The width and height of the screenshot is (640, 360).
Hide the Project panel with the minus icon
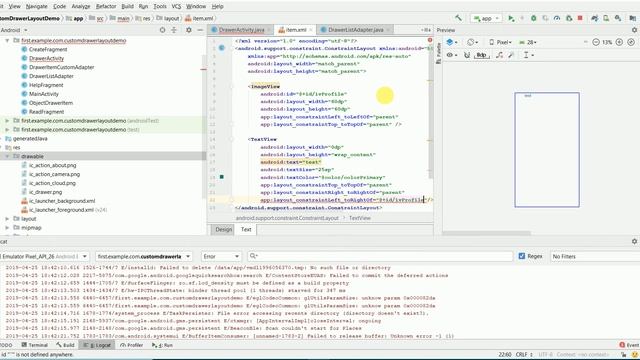(200, 30)
